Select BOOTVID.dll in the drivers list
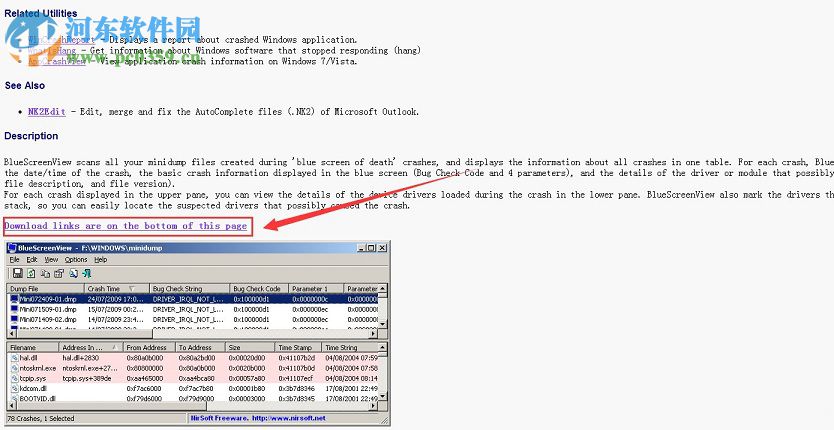 tap(38, 398)
